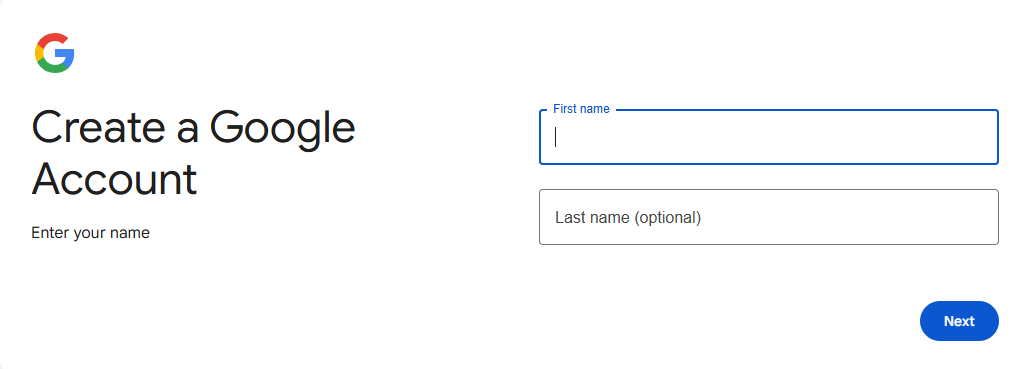The image size is (1024, 369).
Task: Click the floating First name label
Action: point(581,109)
